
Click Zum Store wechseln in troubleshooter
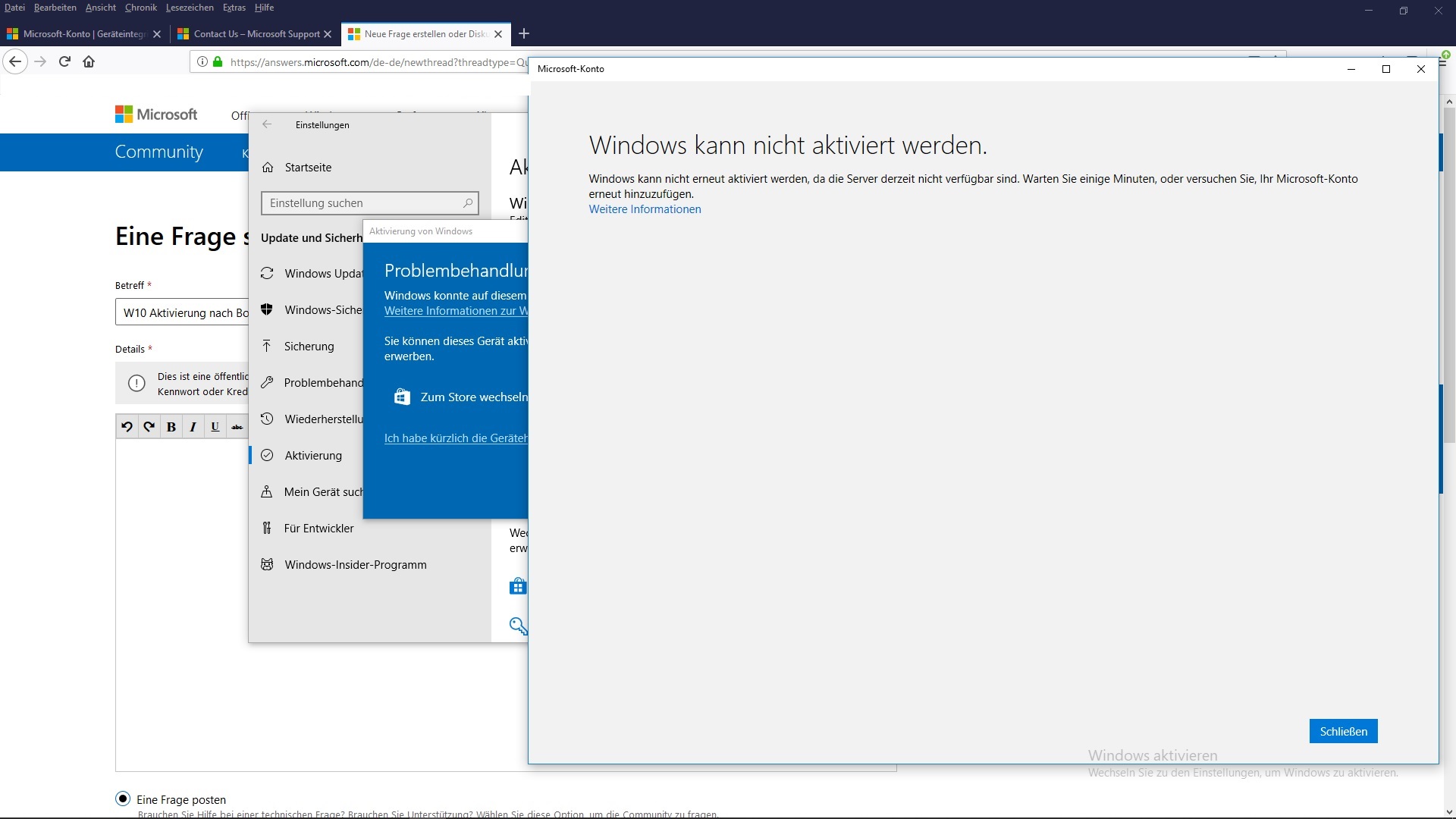[473, 397]
